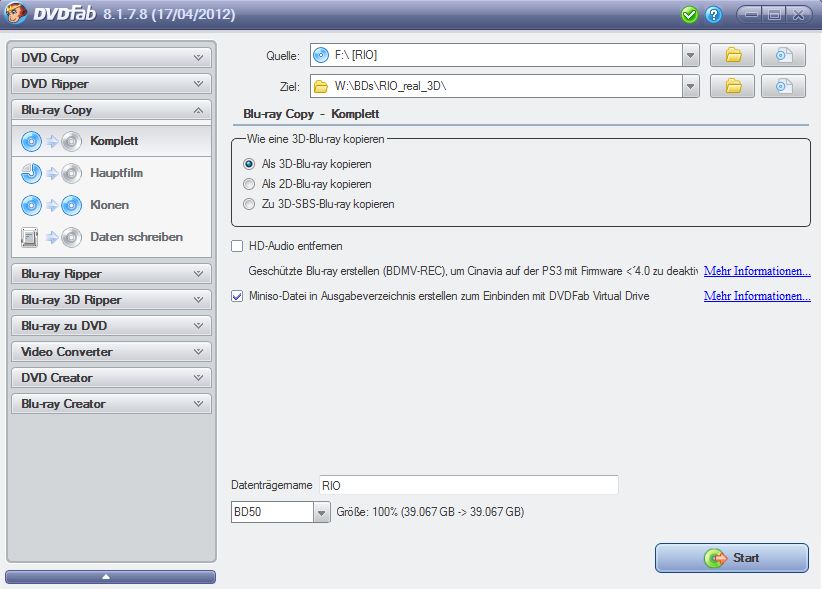Collapse sidebar with bottom arrow bar

(x=111, y=576)
